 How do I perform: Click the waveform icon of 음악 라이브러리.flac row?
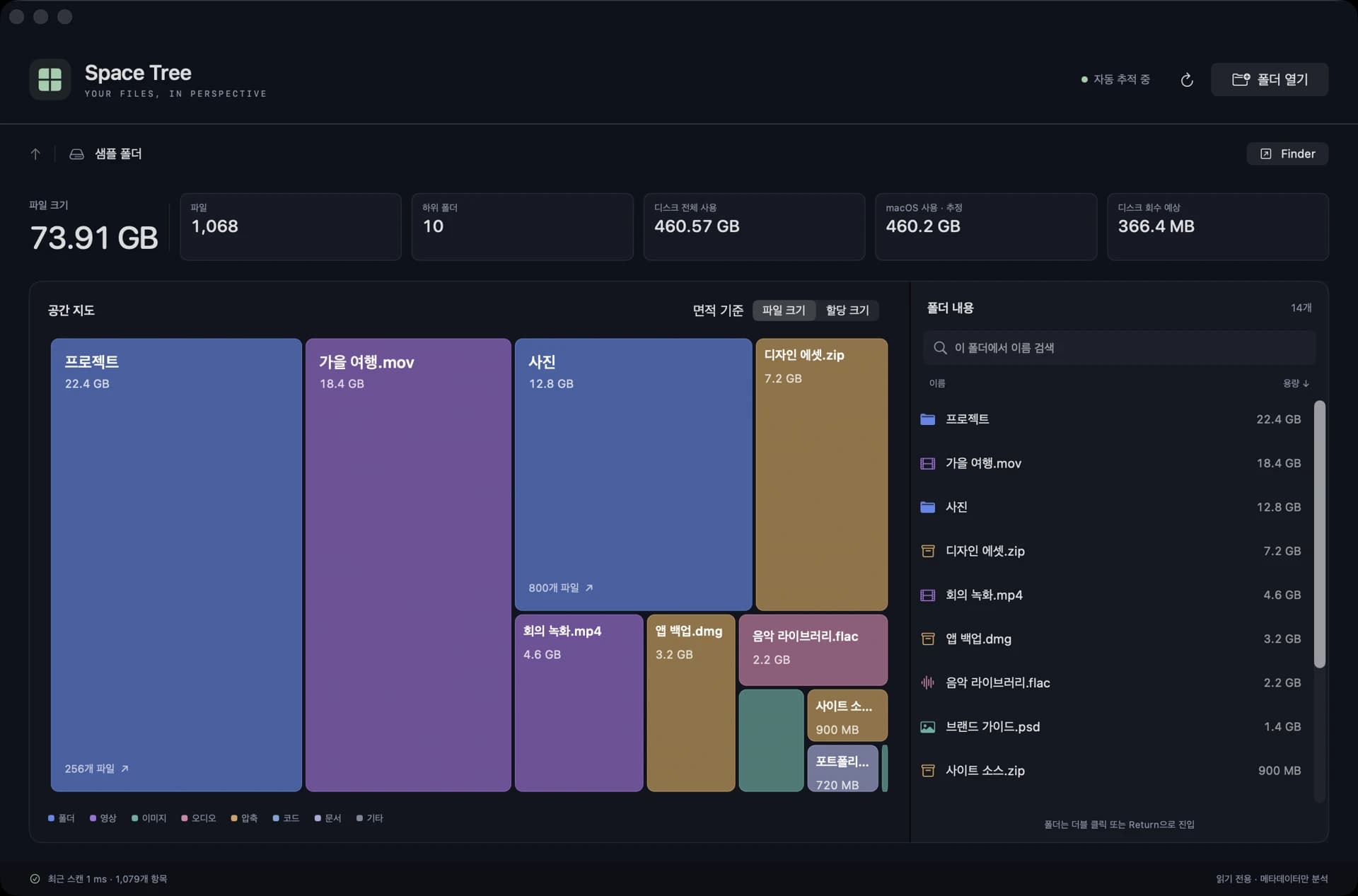coord(927,682)
